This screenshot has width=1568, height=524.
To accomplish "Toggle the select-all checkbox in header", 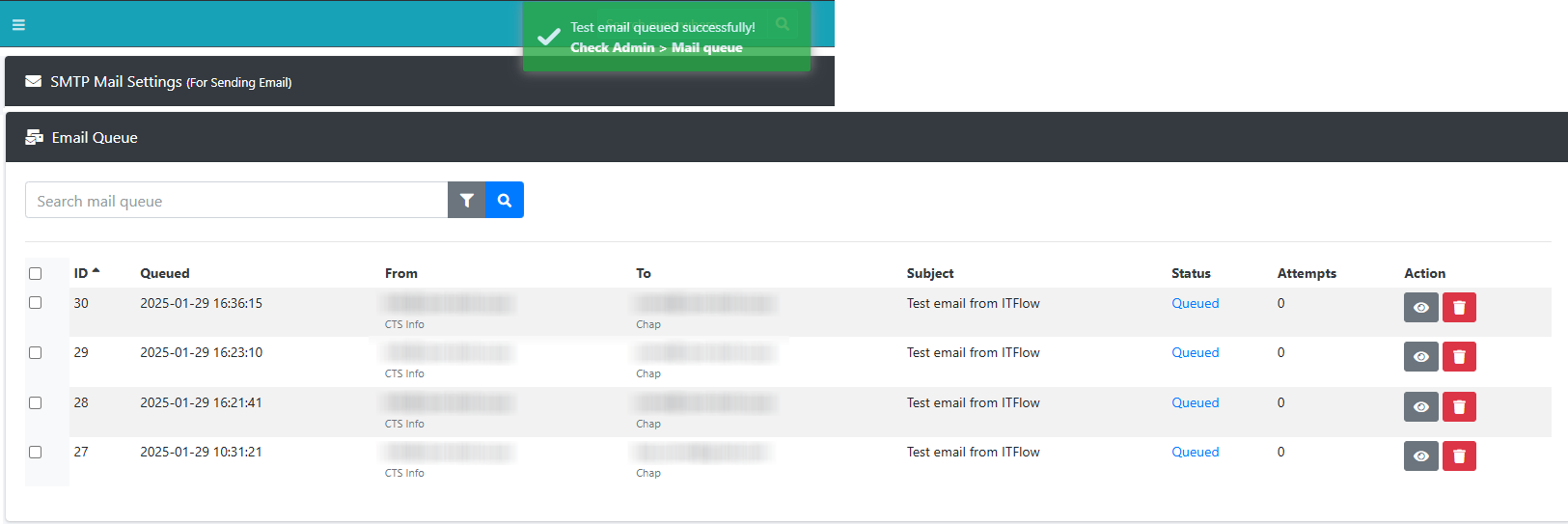I will coord(36,273).
